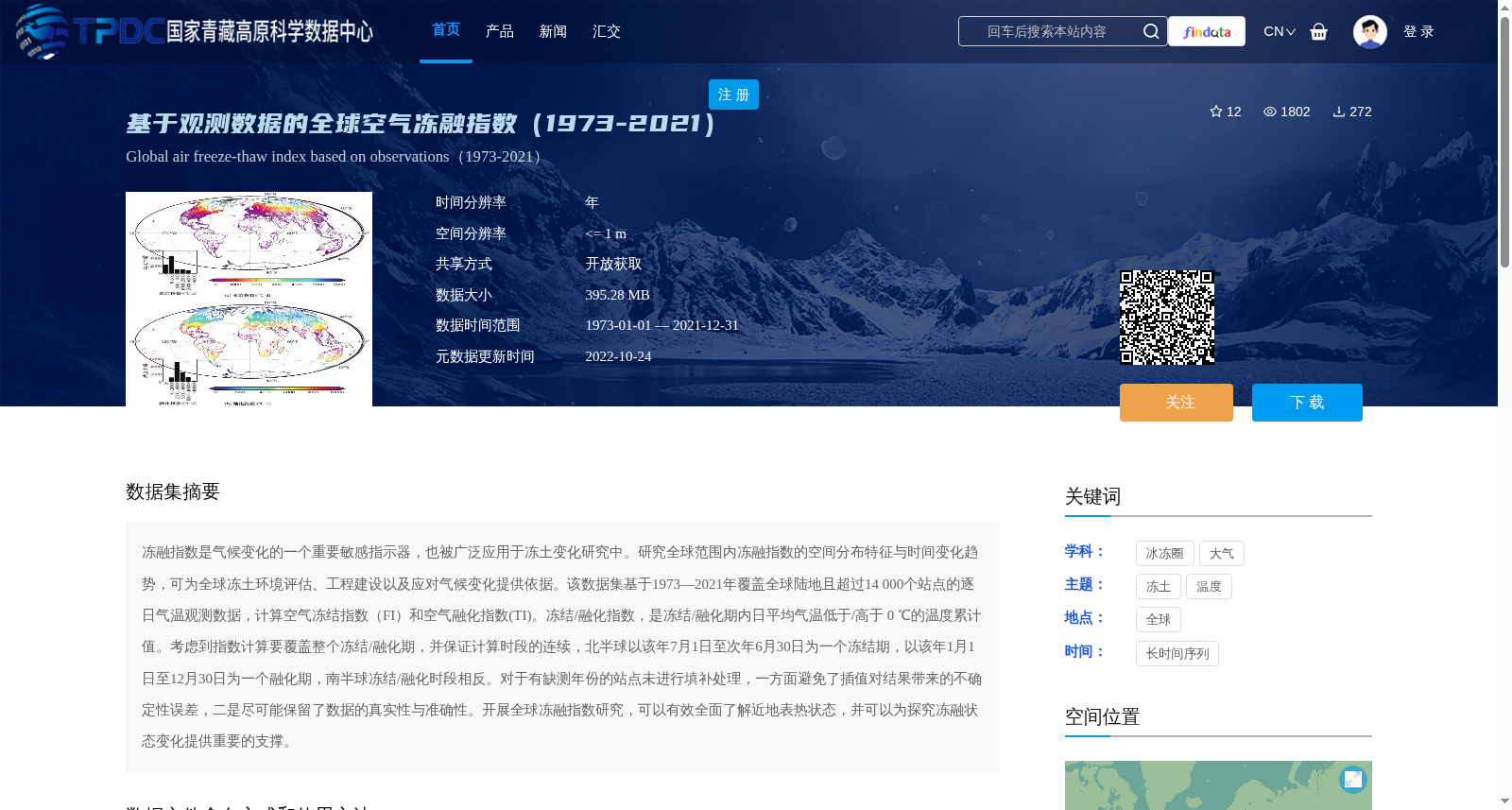Click the 登录 login link
Image resolution: width=1512 pixels, height=810 pixels.
(x=1418, y=31)
